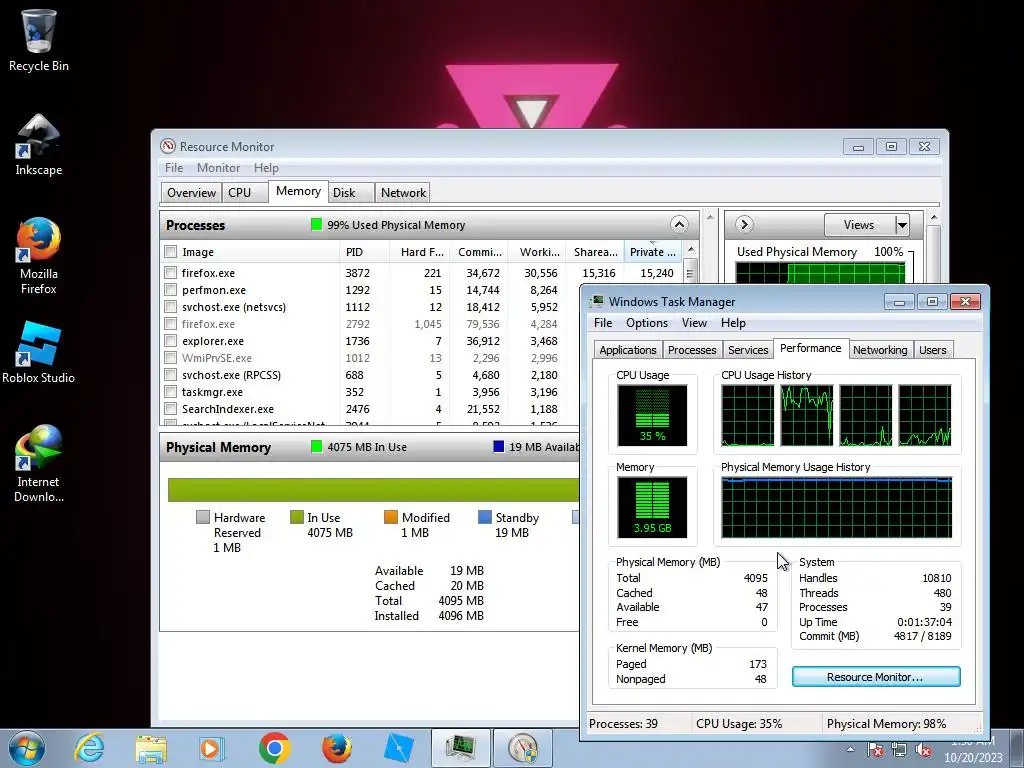Collapse the graphs pane arrow button
Image resolution: width=1024 pixels, height=768 pixels.
744,225
